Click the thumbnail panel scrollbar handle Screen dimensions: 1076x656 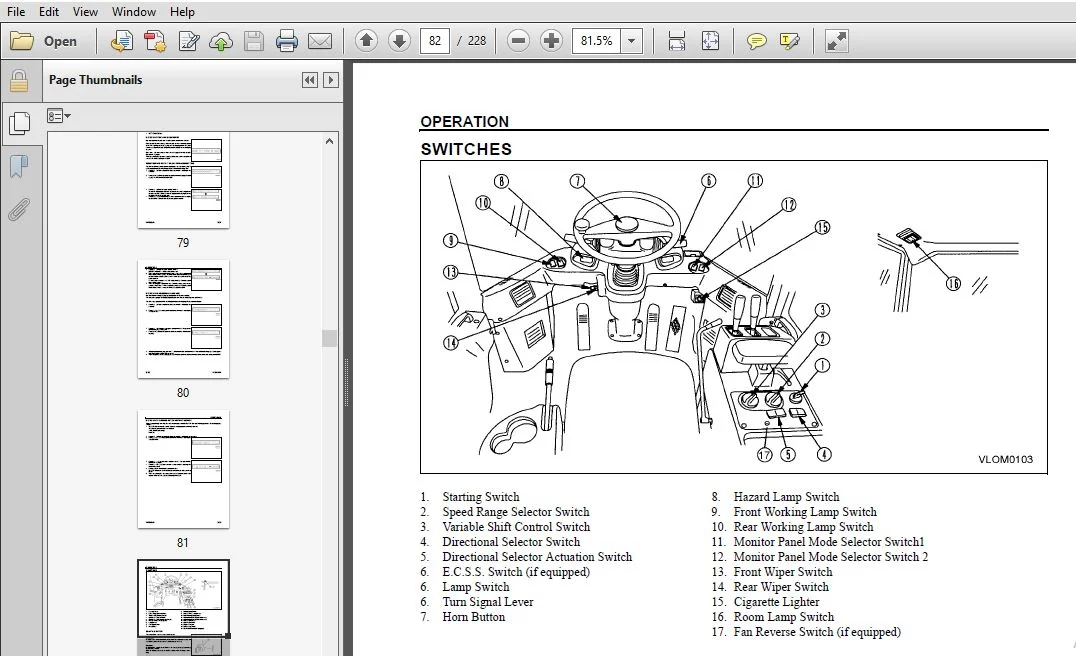pos(329,338)
